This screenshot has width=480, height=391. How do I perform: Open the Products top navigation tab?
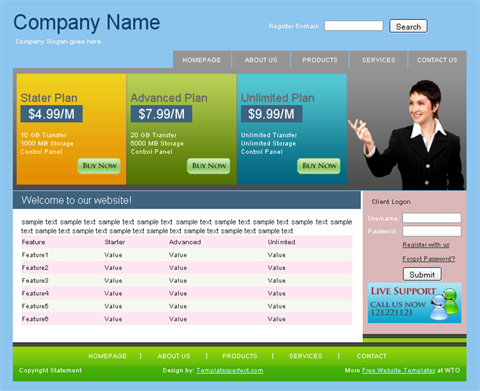pyautogui.click(x=320, y=60)
